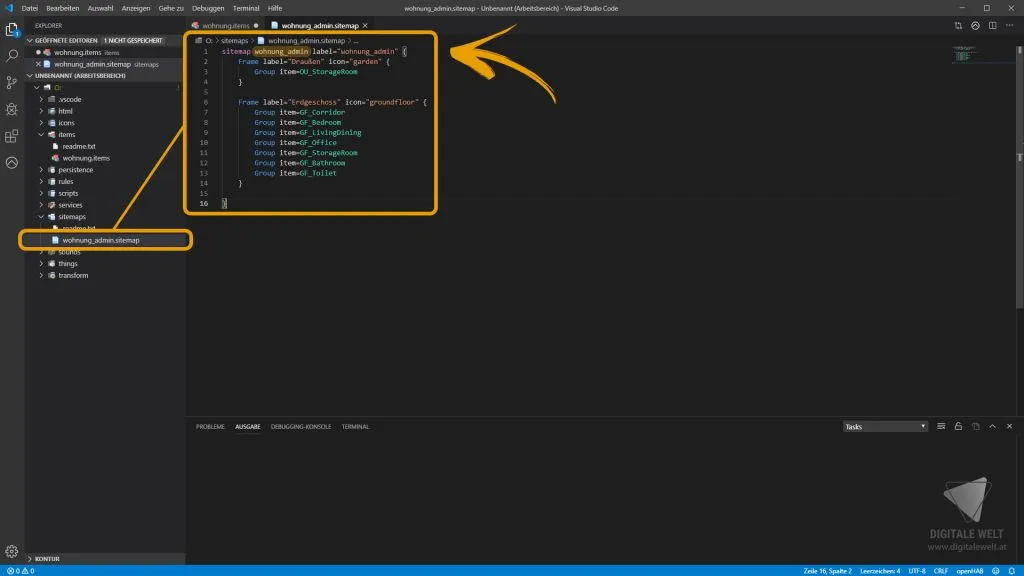Click the compare changes icon in editor toolbar

958,25
